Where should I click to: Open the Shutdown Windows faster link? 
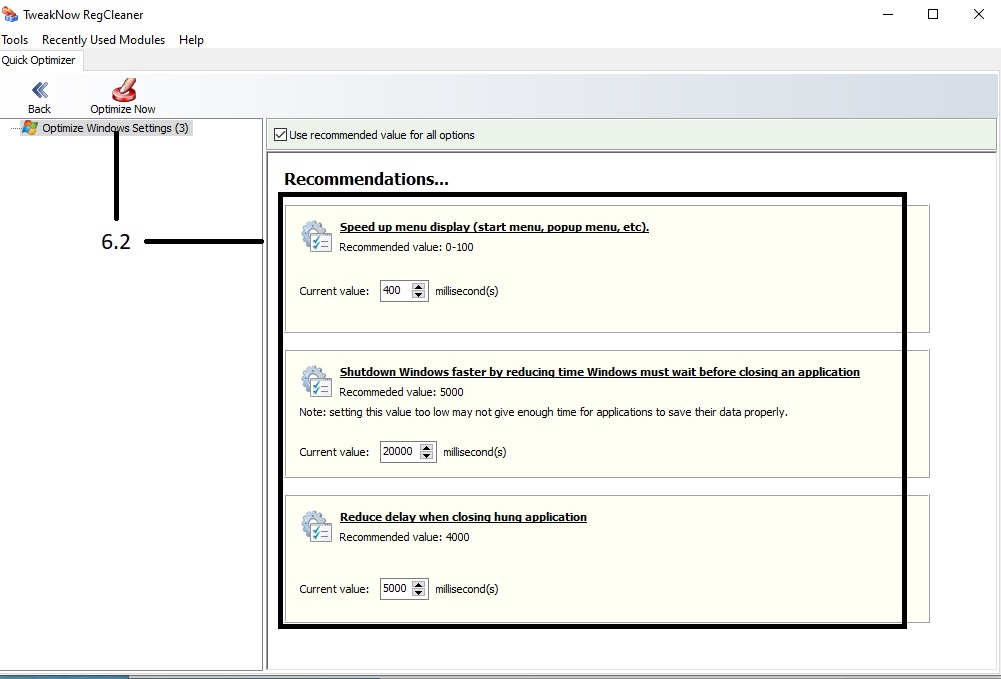point(599,371)
